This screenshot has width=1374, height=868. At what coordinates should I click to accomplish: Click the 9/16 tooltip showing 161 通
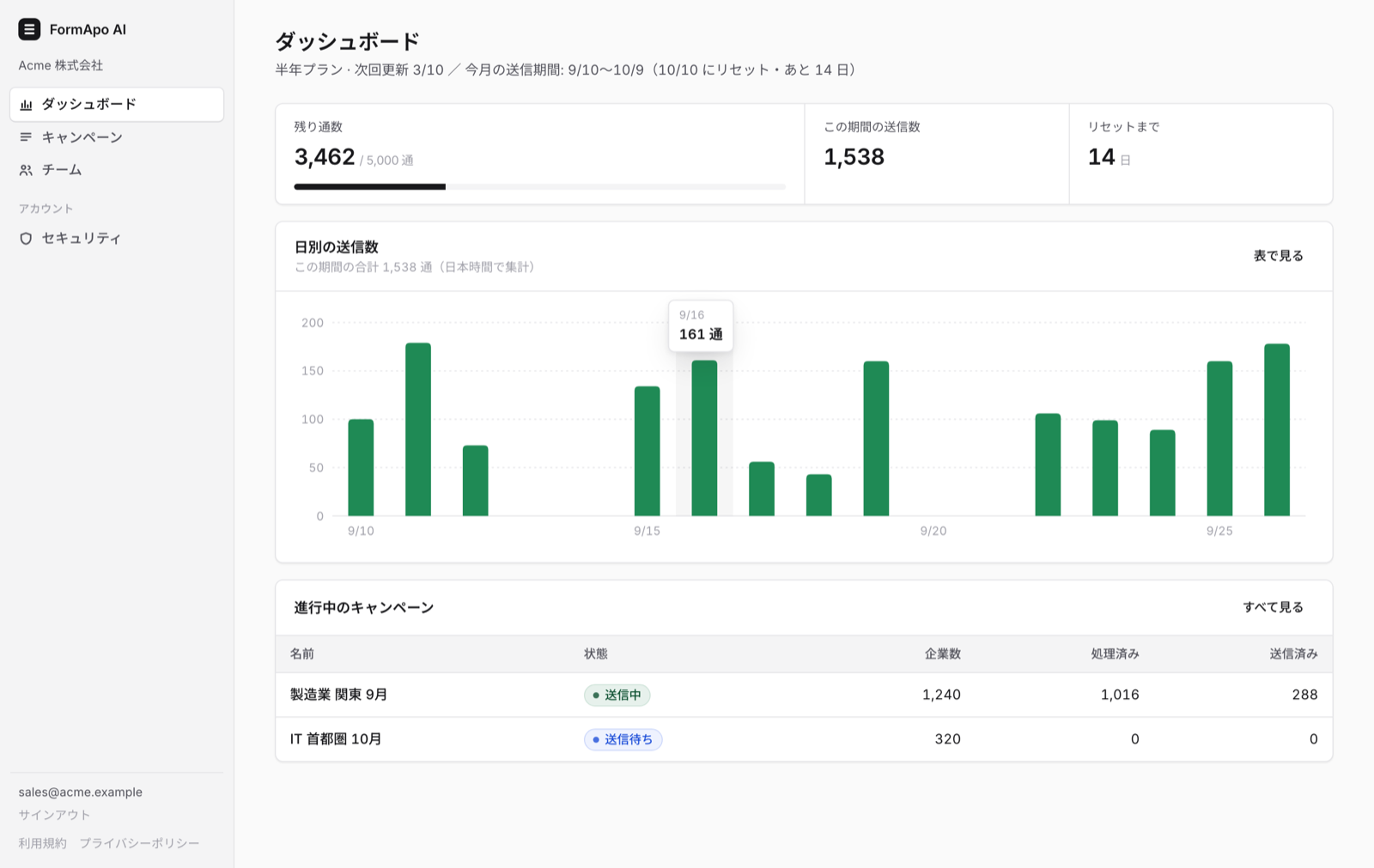[701, 325]
